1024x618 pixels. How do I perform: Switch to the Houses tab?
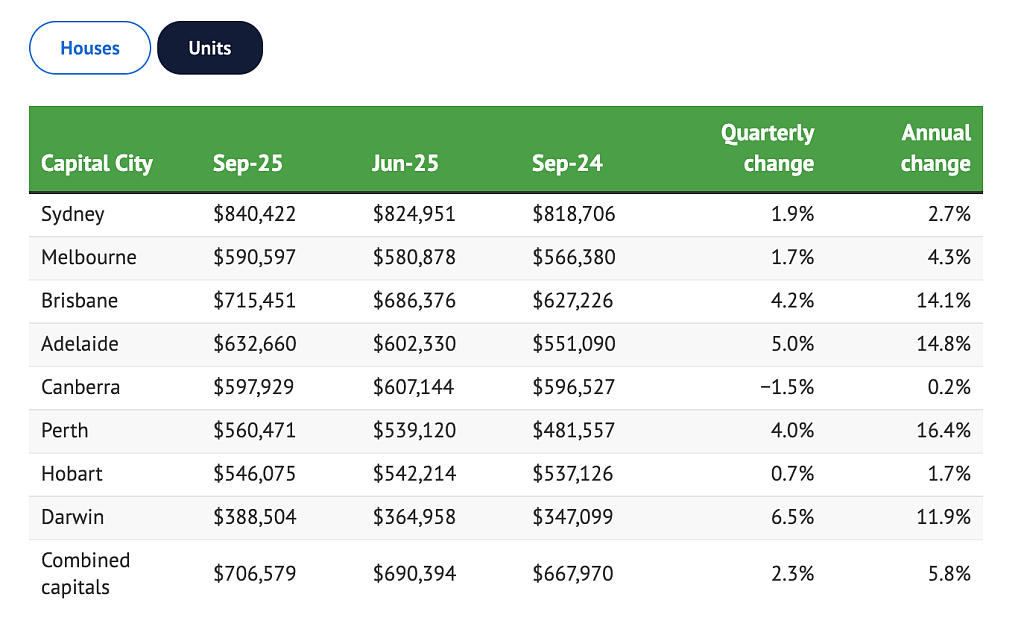pos(90,48)
